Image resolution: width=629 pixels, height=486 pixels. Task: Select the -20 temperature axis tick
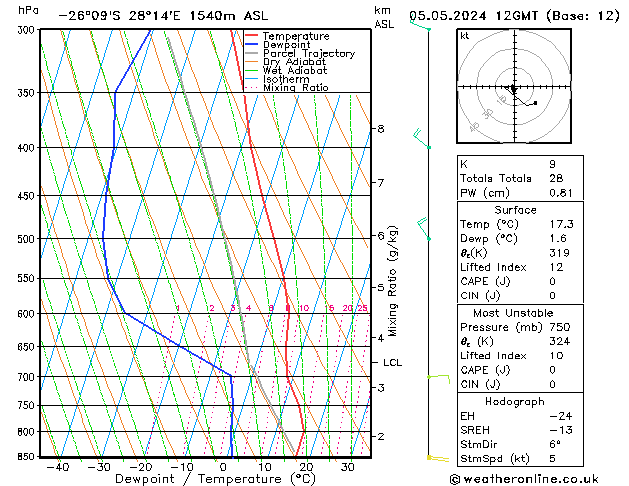[x=140, y=467]
